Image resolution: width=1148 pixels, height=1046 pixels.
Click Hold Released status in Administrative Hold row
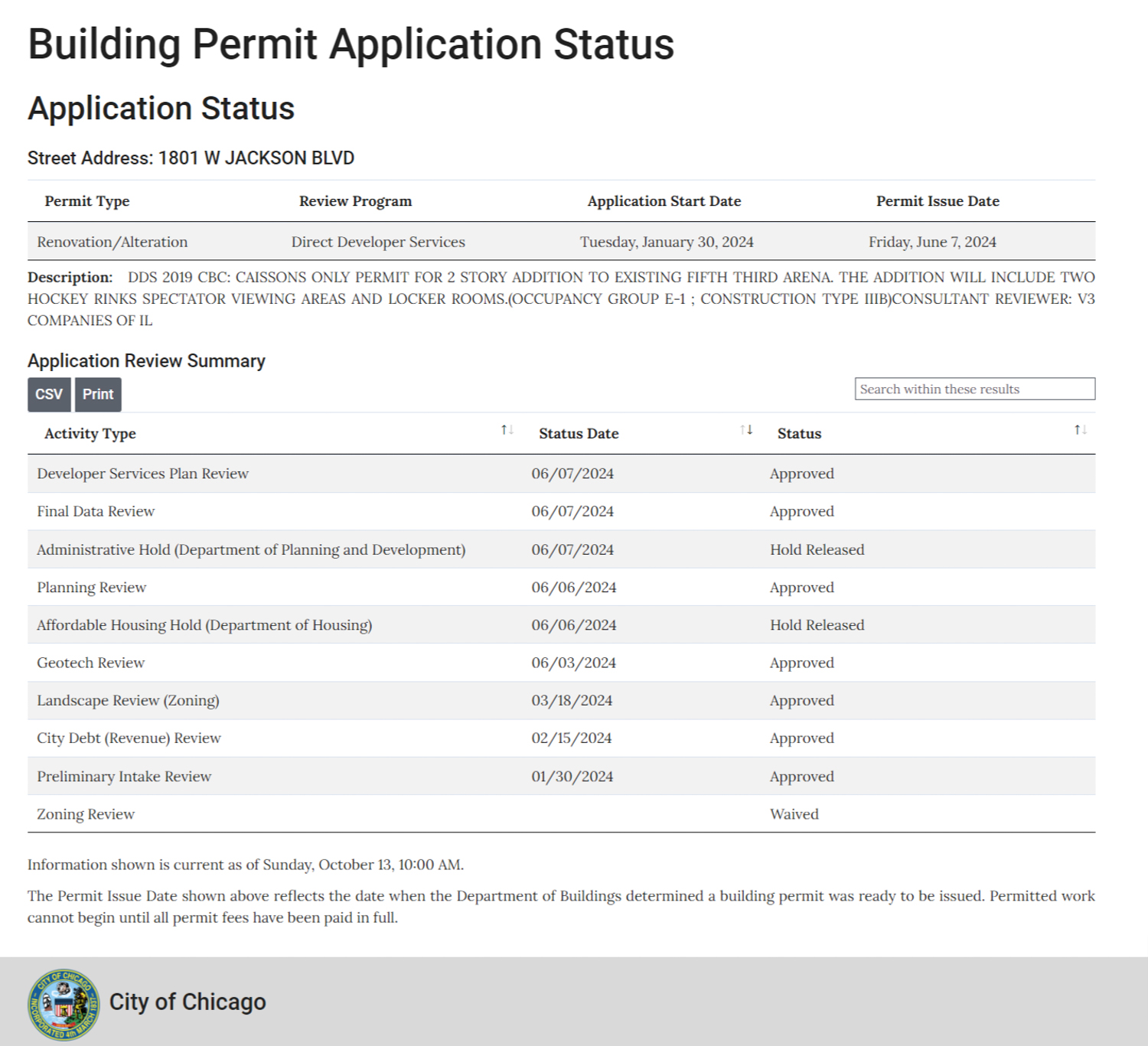pyautogui.click(x=817, y=549)
